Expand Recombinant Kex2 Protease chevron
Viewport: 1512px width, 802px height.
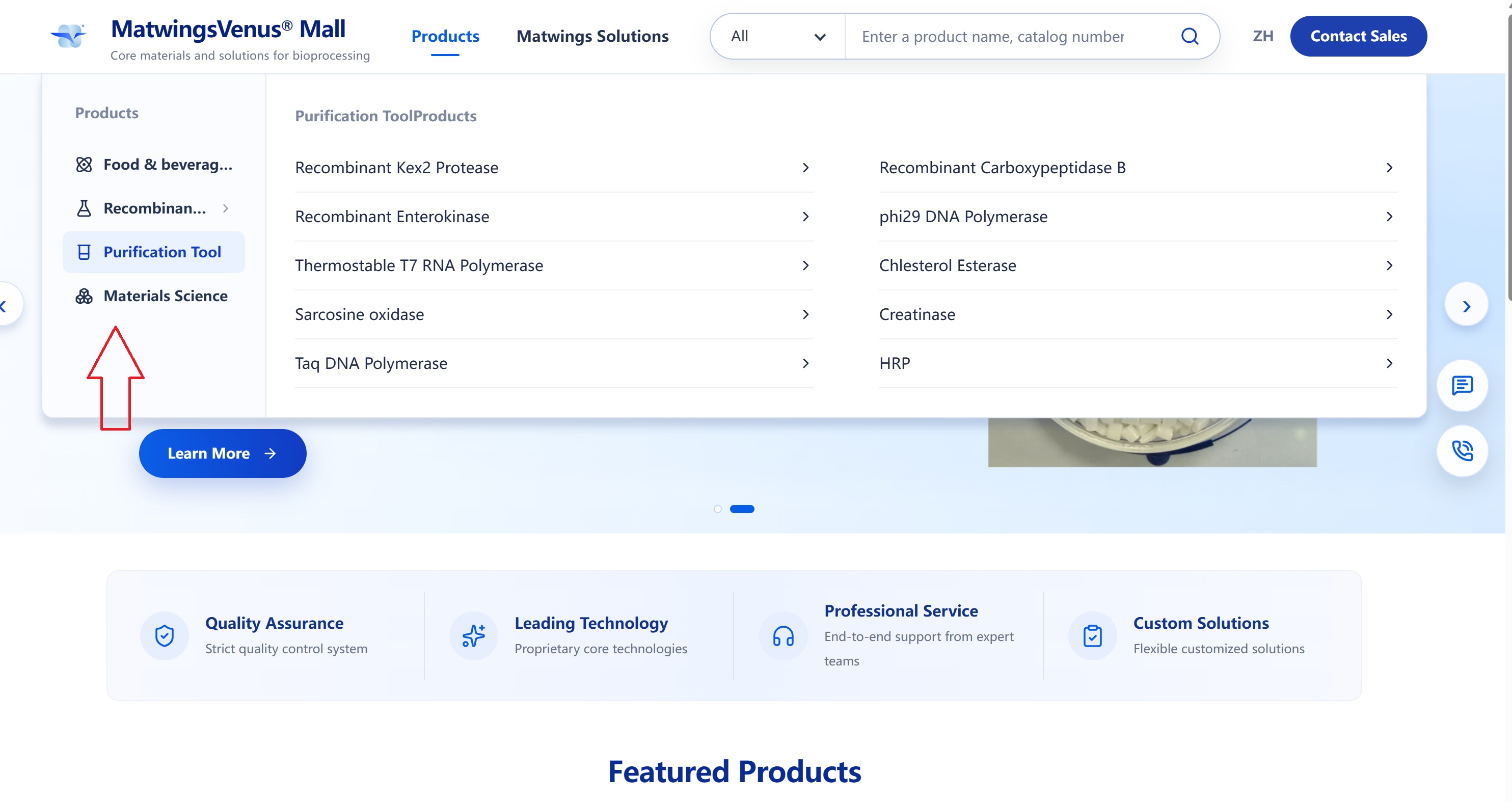click(805, 168)
